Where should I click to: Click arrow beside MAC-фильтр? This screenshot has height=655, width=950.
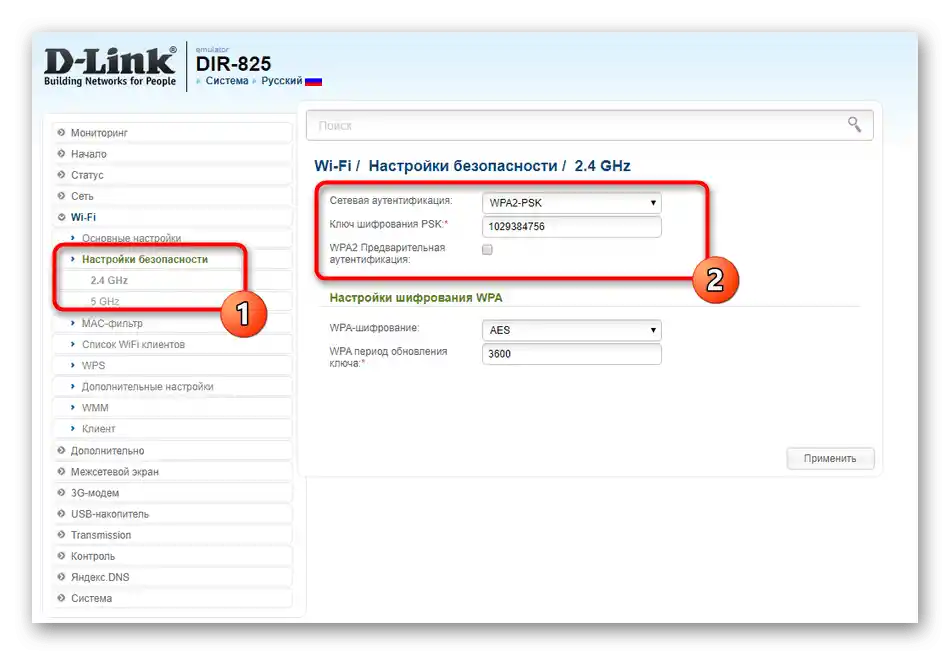tap(73, 323)
